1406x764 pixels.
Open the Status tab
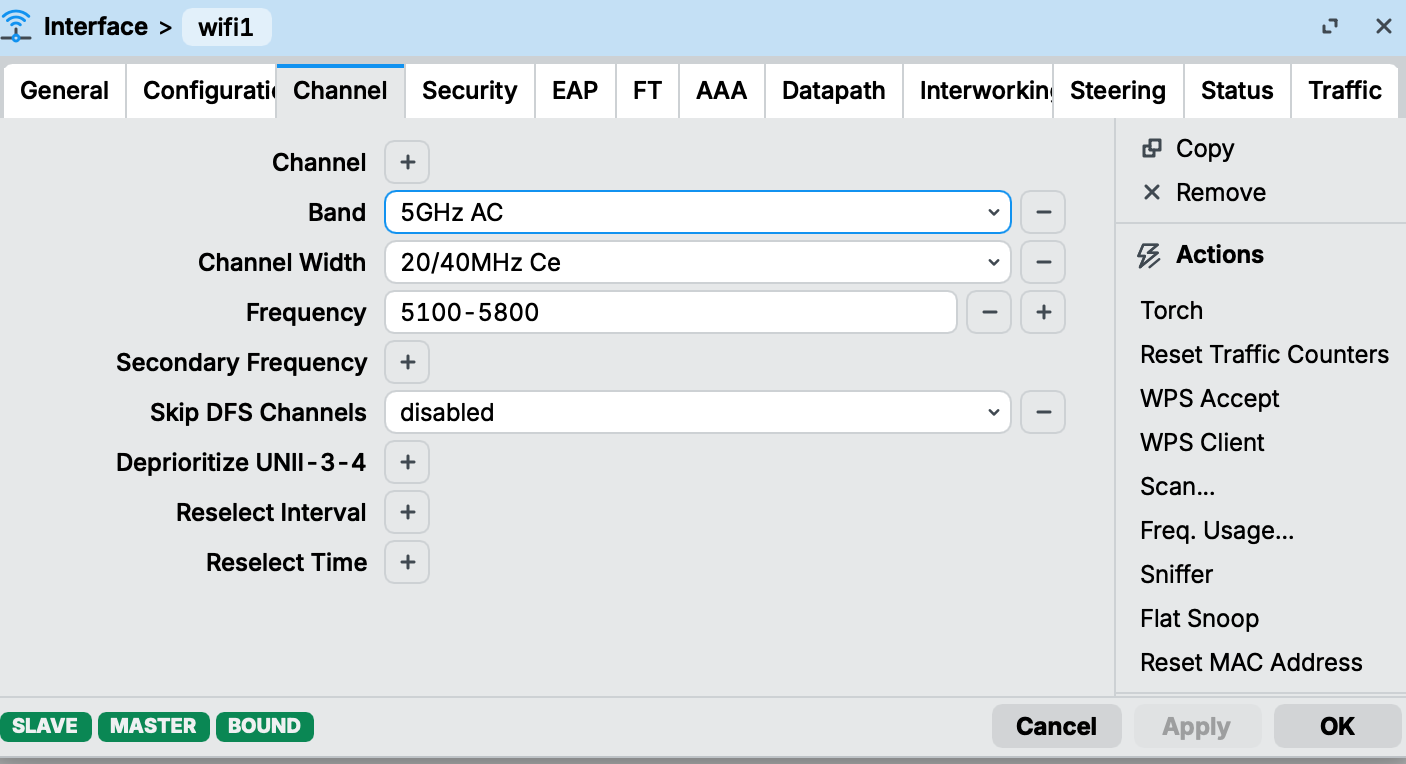pyautogui.click(x=1237, y=91)
